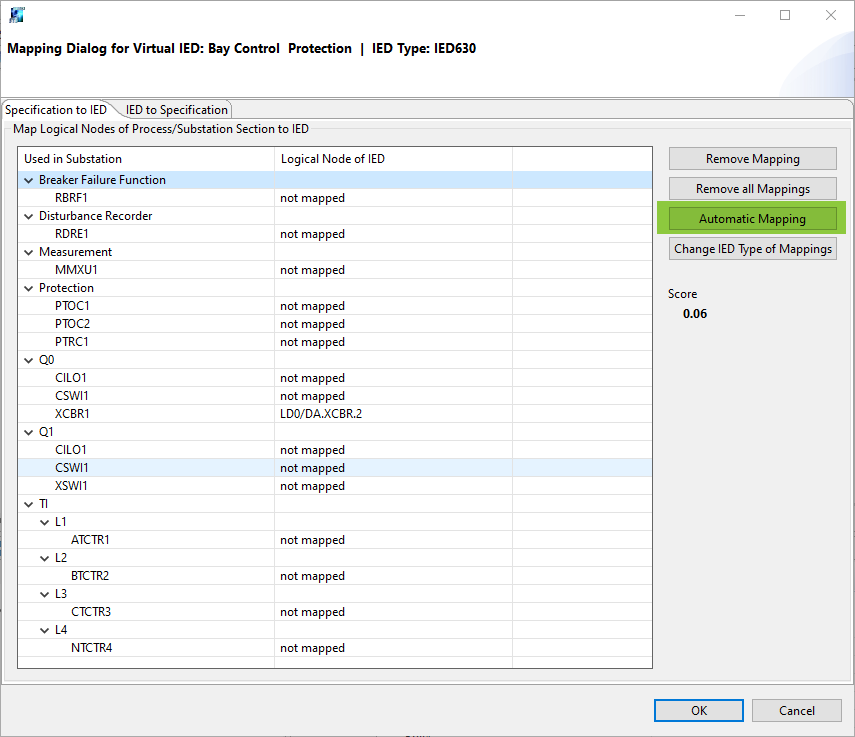
Task: Switch to IED to Specification tab
Action: (177, 110)
